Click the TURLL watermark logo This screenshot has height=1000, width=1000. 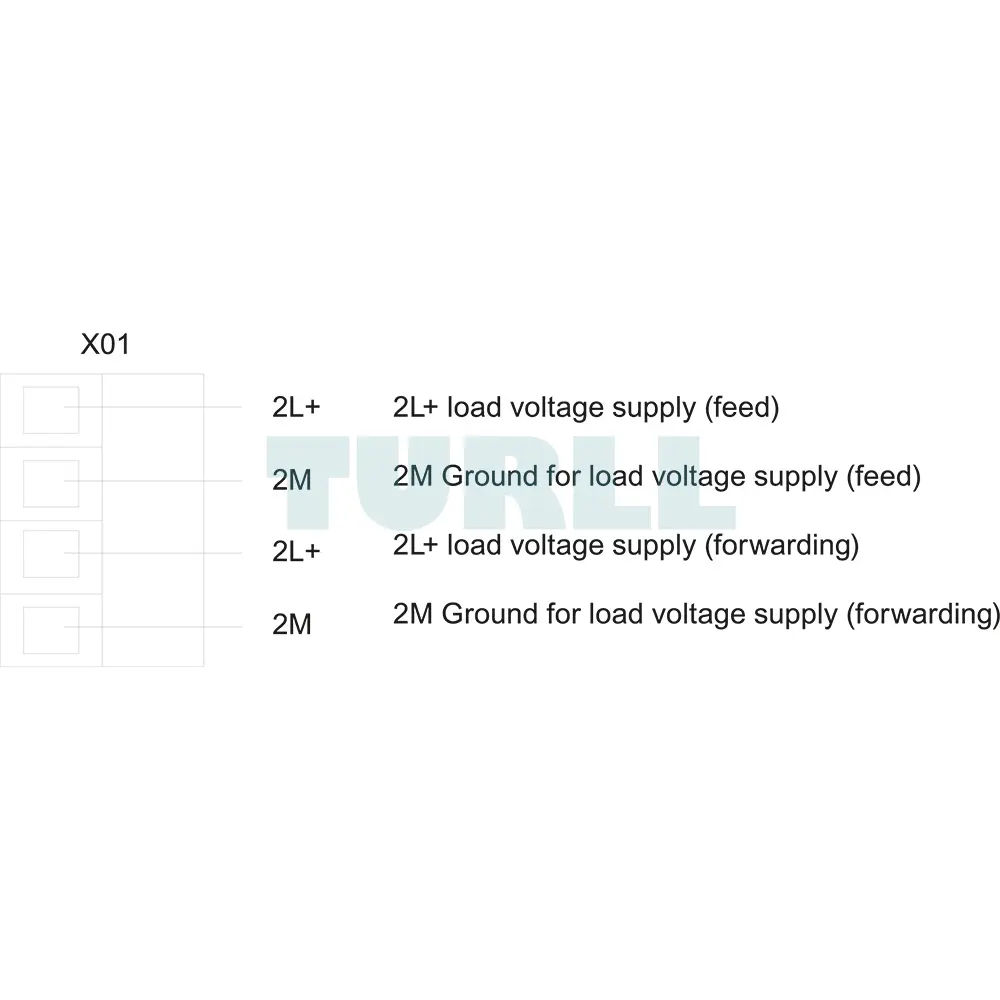tap(501, 483)
